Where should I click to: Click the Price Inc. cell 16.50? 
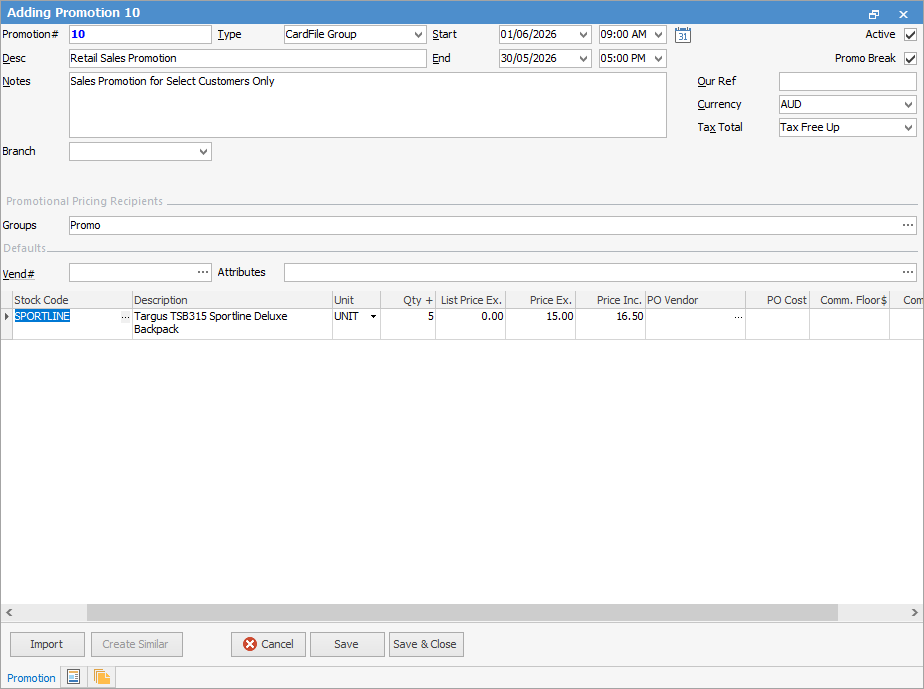coord(610,323)
